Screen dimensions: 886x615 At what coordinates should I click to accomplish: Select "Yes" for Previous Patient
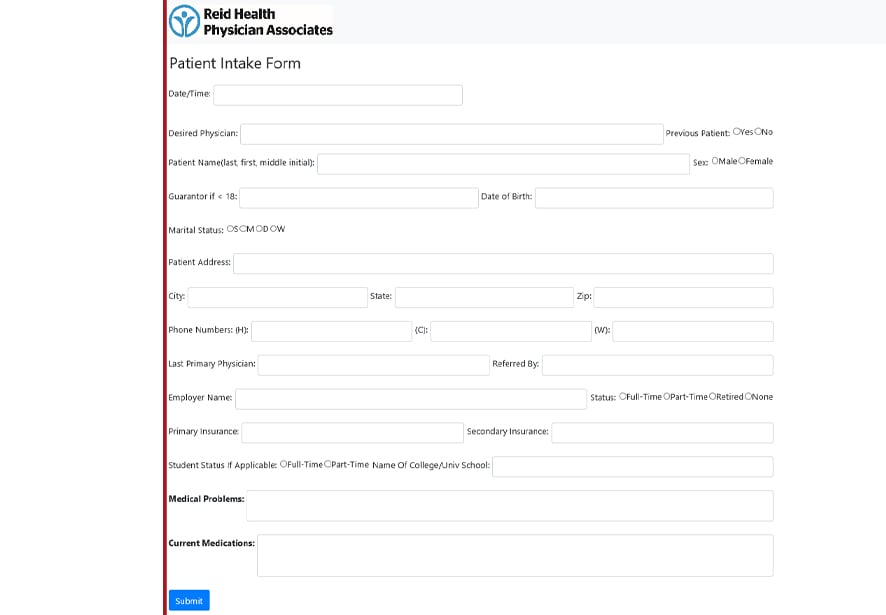coord(736,131)
